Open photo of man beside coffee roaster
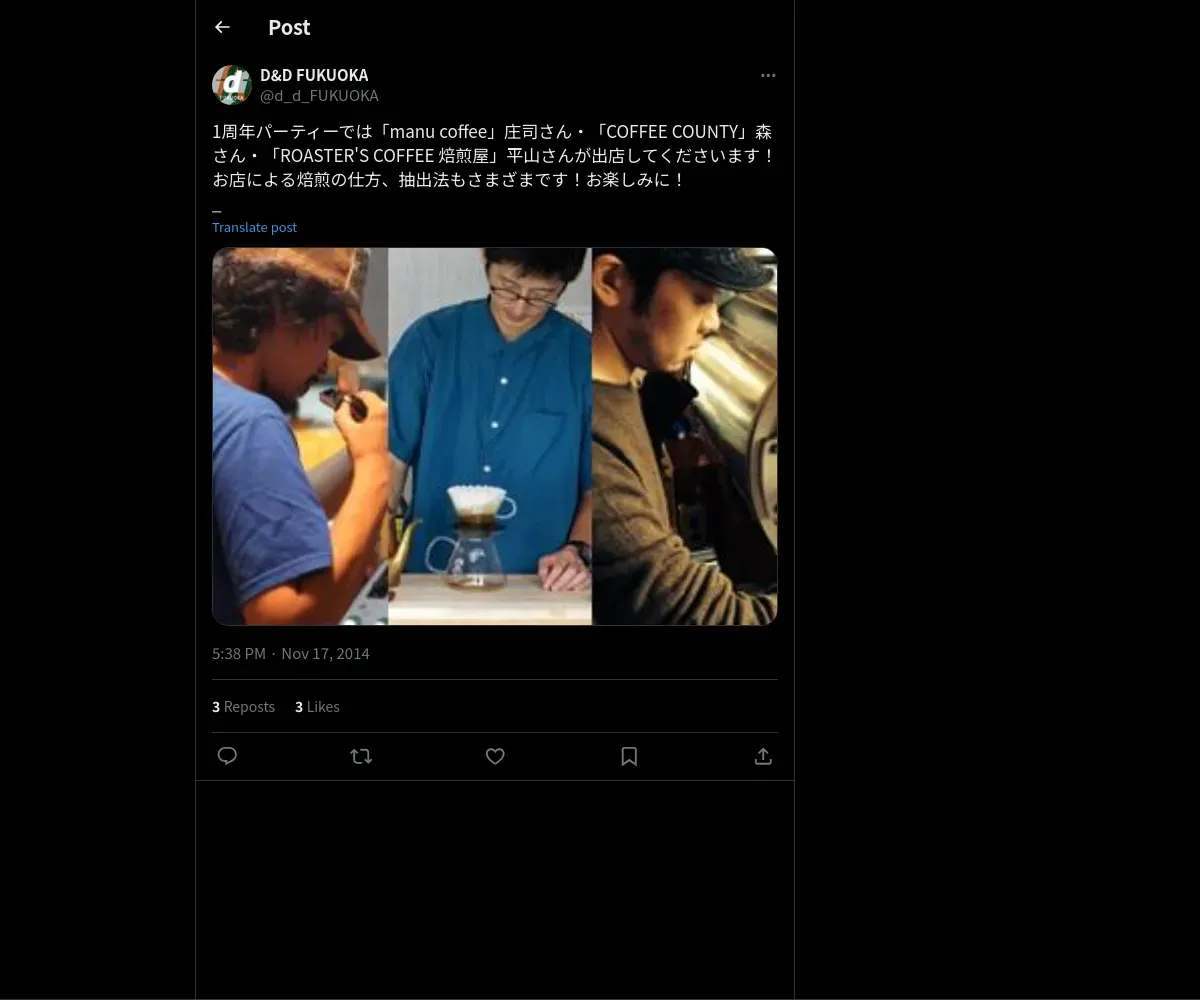 click(685, 436)
